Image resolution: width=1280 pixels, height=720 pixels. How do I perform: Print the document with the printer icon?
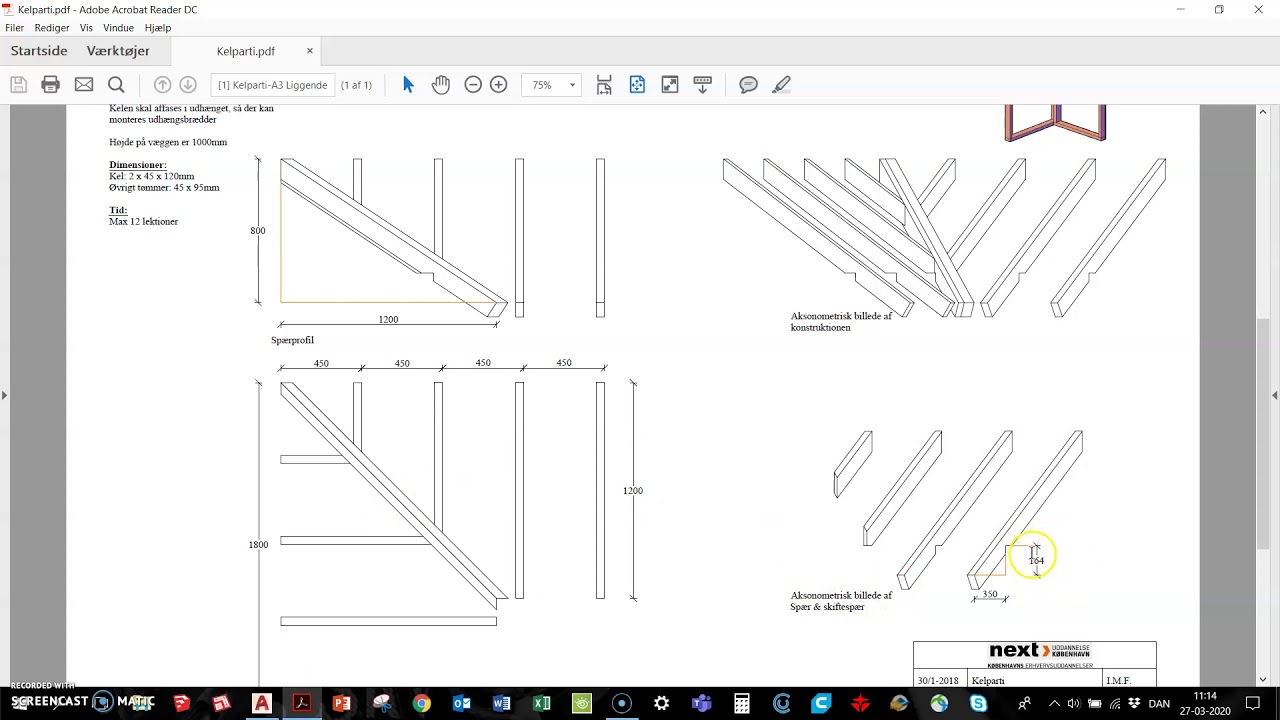point(50,85)
